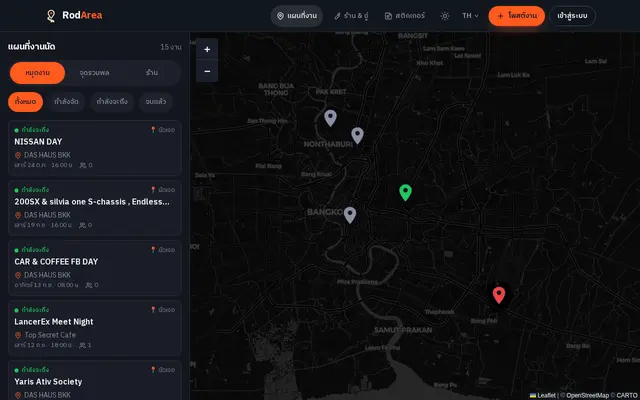Open the TH language dropdown
Screen dimensions: 640x400
pyautogui.click(x=470, y=16)
